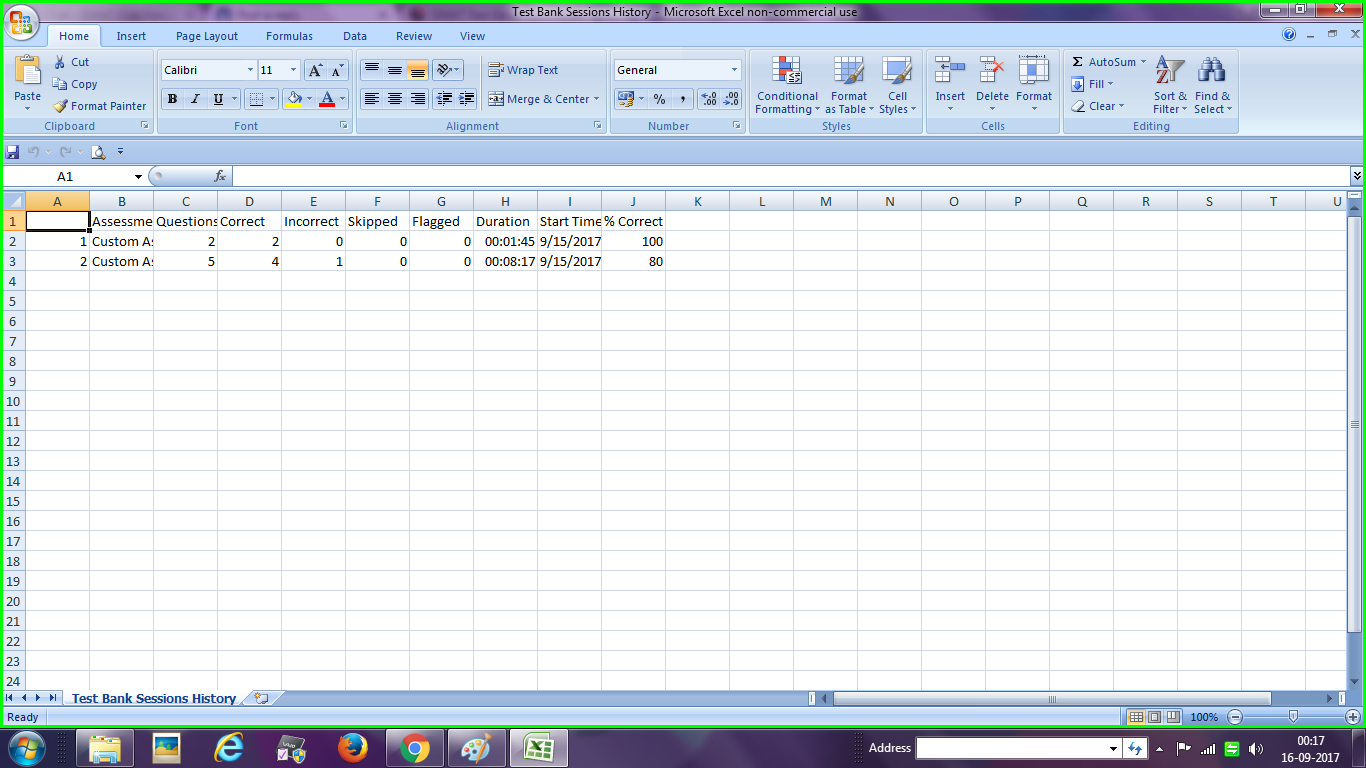Switch to Page Layout view in status bar
This screenshot has width=1366, height=768.
click(x=1154, y=717)
